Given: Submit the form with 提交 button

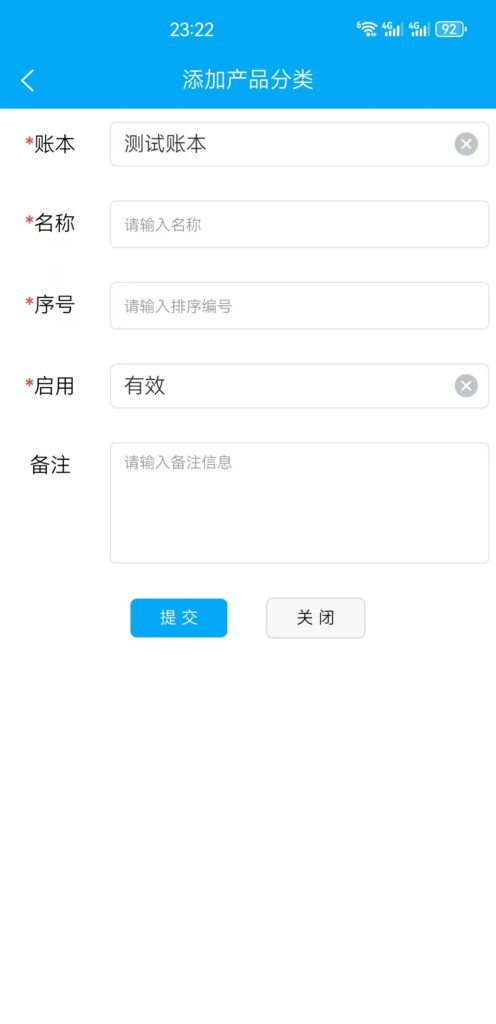Looking at the screenshot, I should point(179,618).
